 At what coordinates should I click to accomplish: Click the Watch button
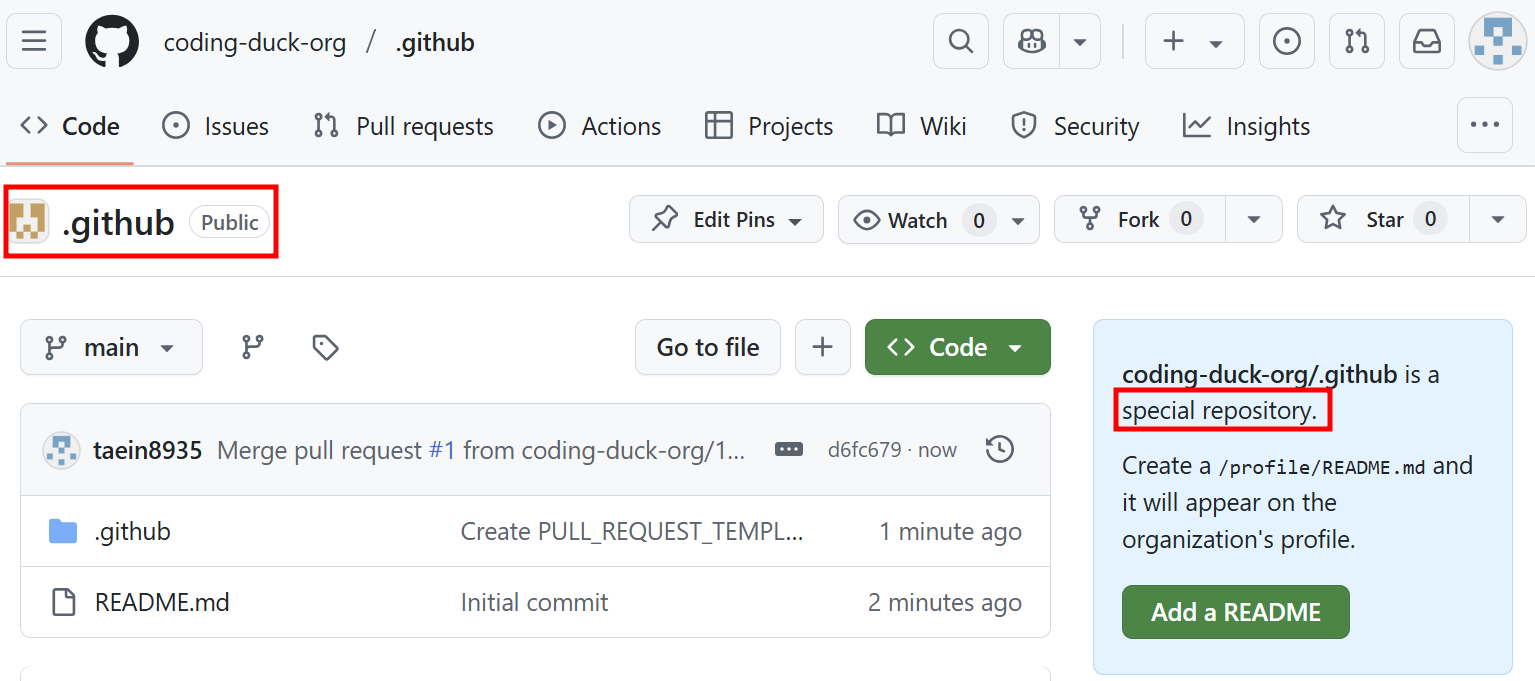pyautogui.click(x=919, y=219)
